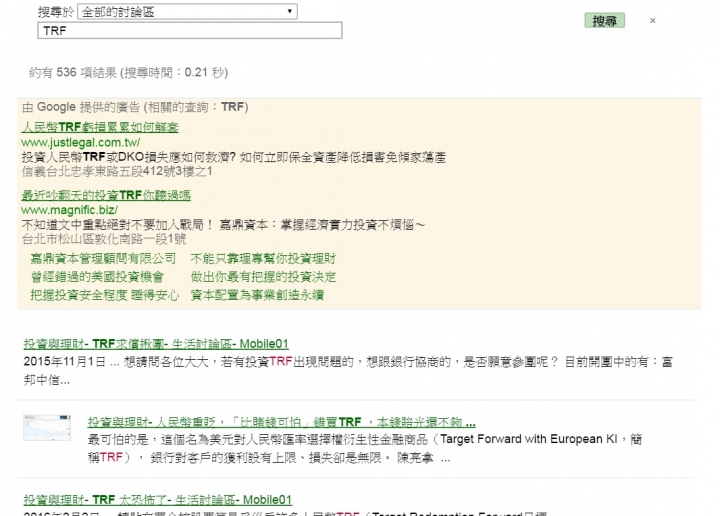This screenshot has height=516, width=720.
Task: Open sitelink 把握投資安全程度 睡得安心
Action: coord(105,295)
